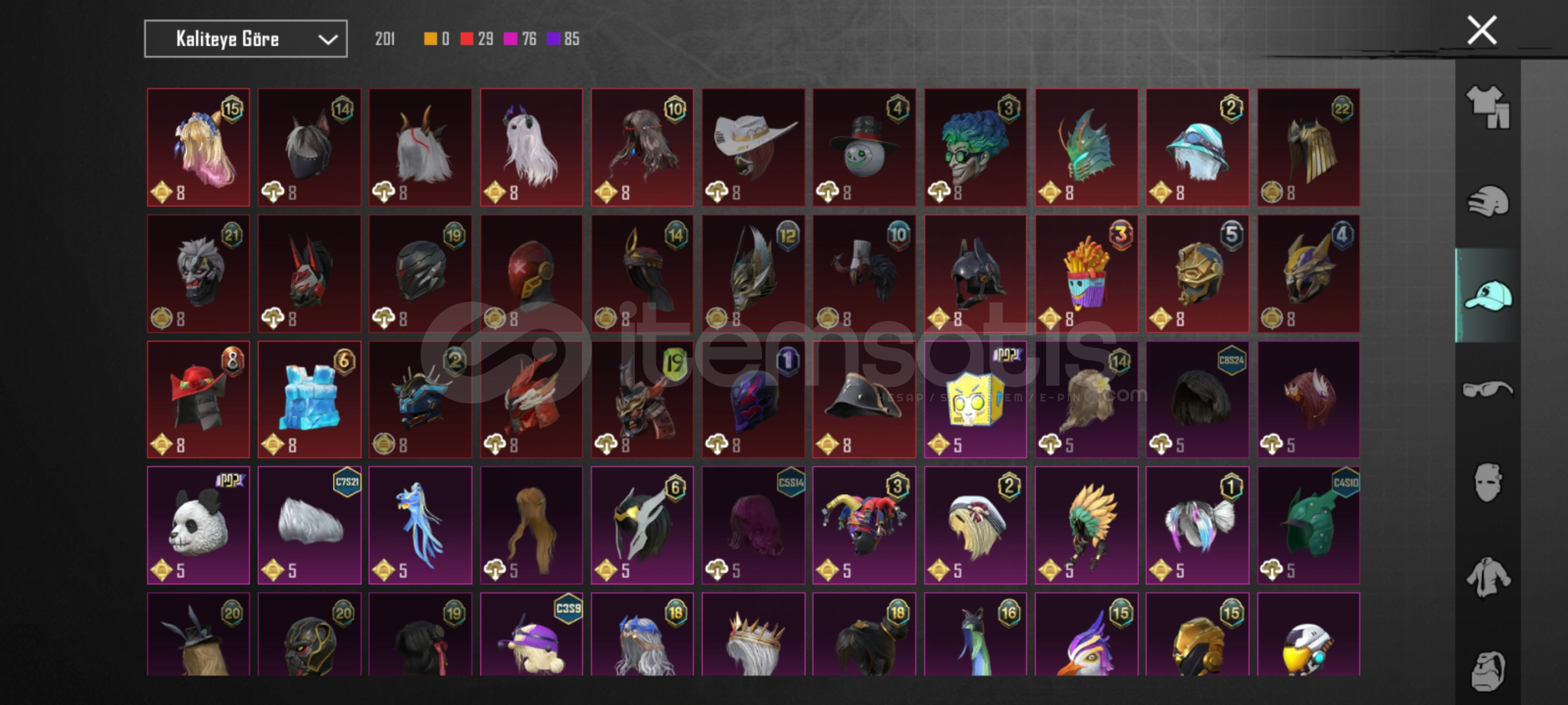Open the glasses category icon
This screenshot has height=705, width=1568.
(1488, 389)
